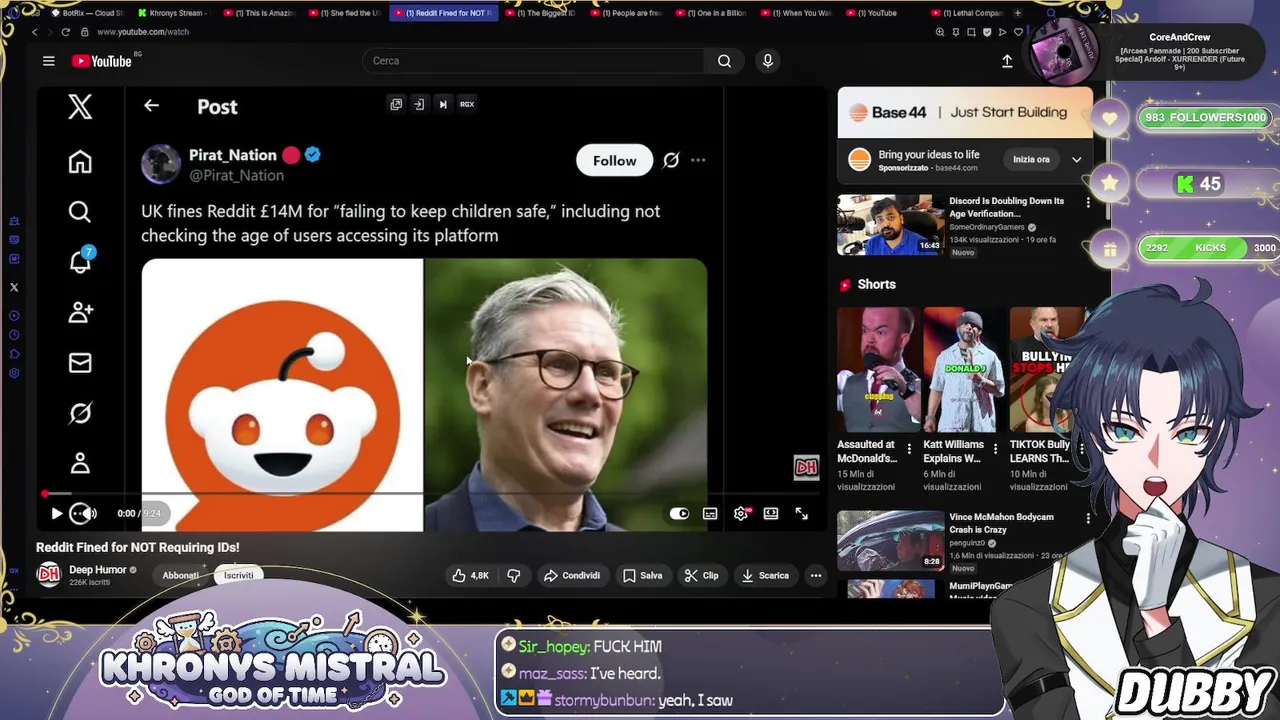This screenshot has width=1280, height=720.
Task: Enter fullscreen with the expand icon
Action: tap(802, 513)
